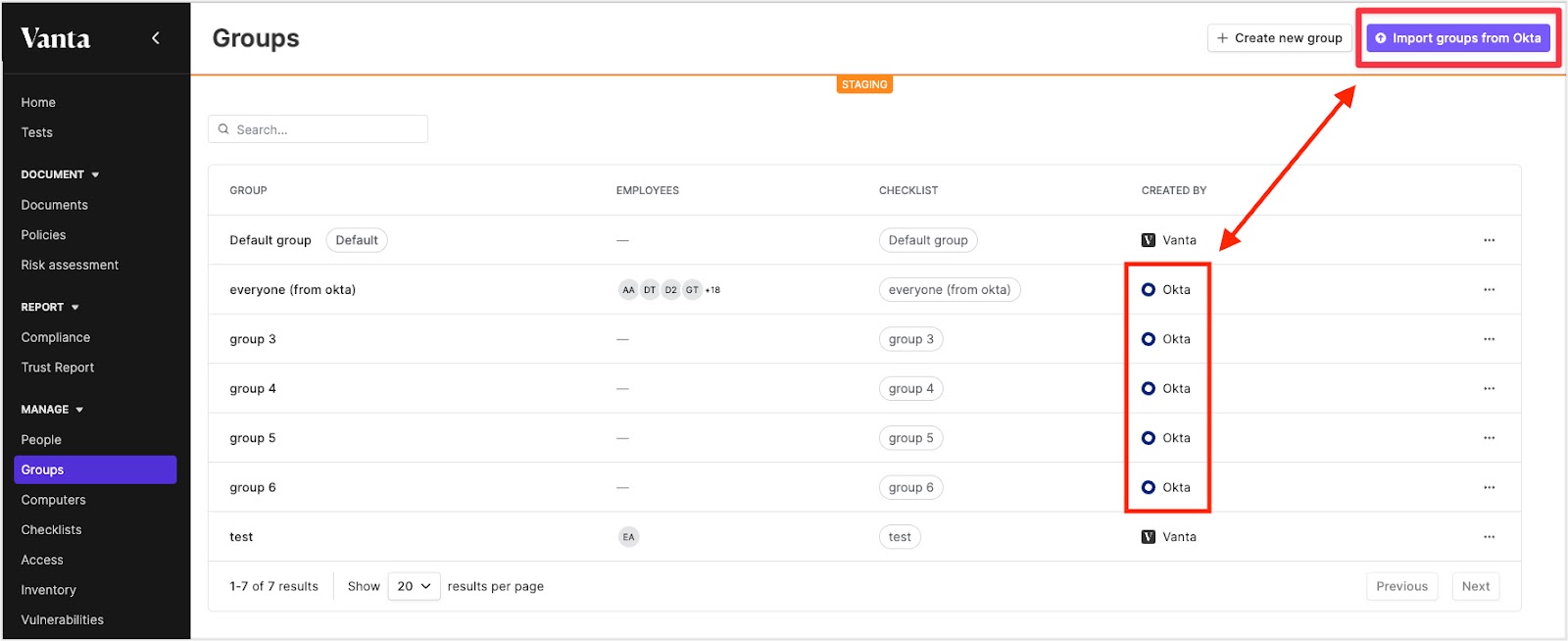Image resolution: width=1568 pixels, height=641 pixels.
Task: Open Trust Report in the sidebar
Action: pos(58,368)
